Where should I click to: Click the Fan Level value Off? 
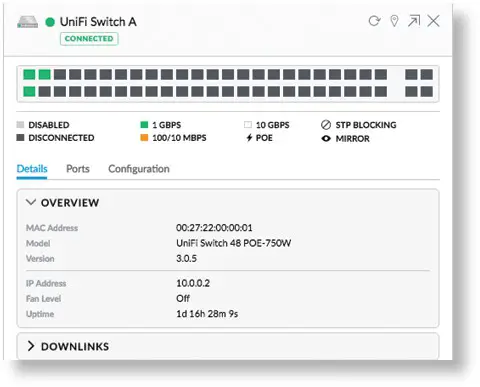183,298
